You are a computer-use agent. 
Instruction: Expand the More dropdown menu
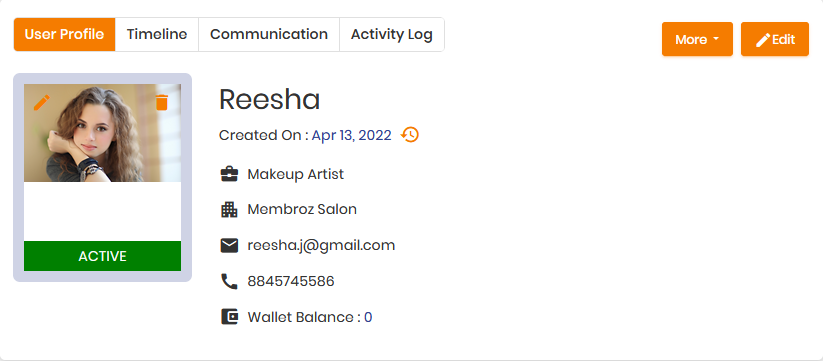pyautogui.click(x=697, y=39)
